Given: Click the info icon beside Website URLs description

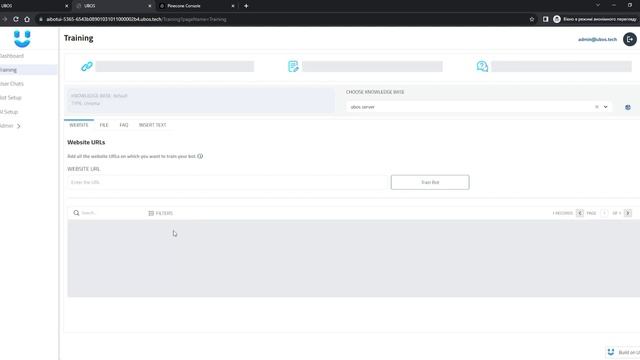Looking at the screenshot, I should [200, 156].
